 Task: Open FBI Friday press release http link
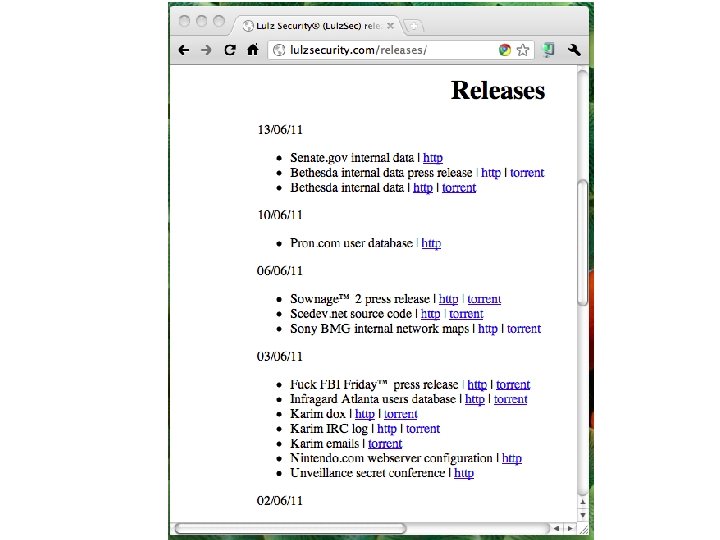pos(477,385)
